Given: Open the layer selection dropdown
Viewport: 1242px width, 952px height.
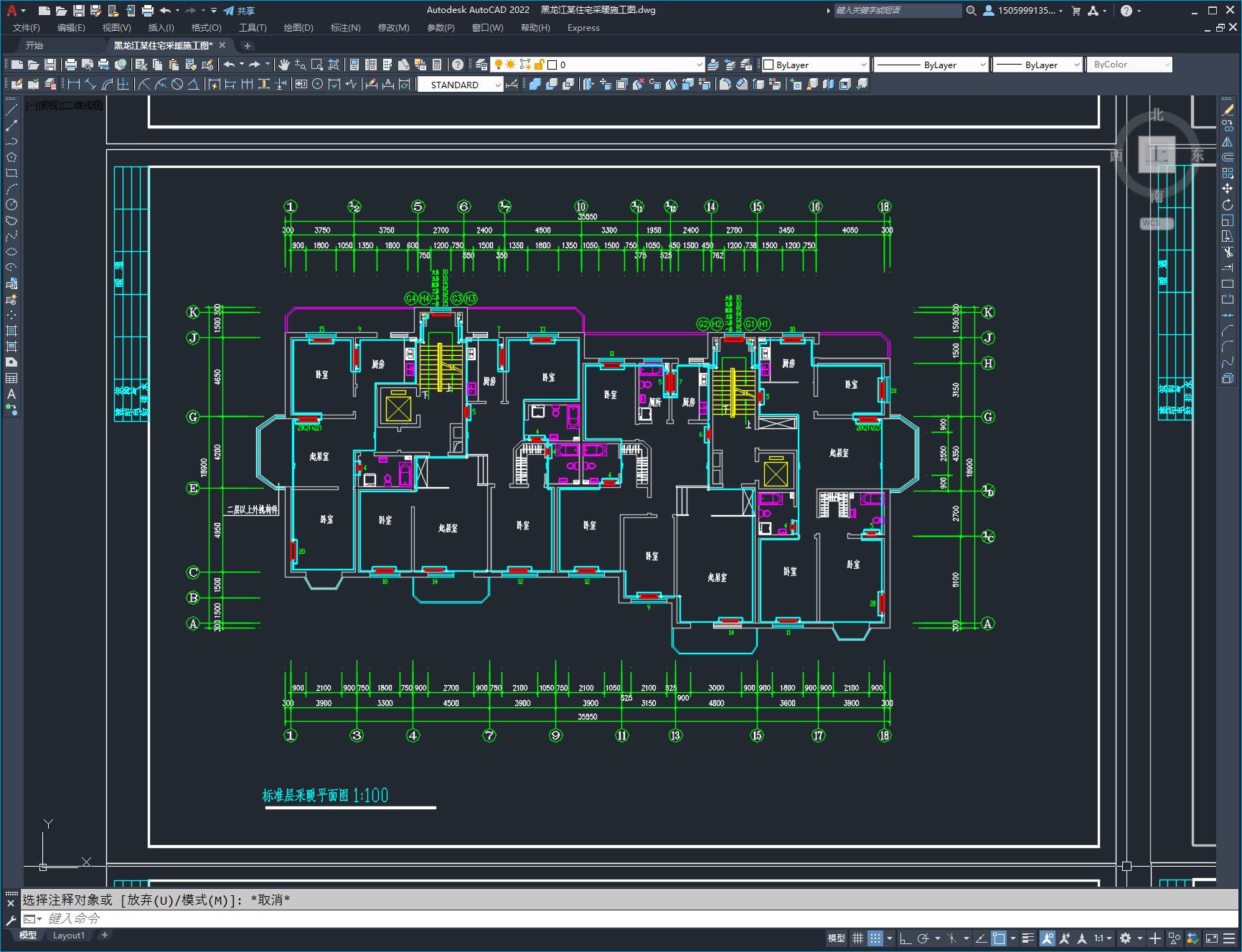Looking at the screenshot, I should pyautogui.click(x=598, y=65).
